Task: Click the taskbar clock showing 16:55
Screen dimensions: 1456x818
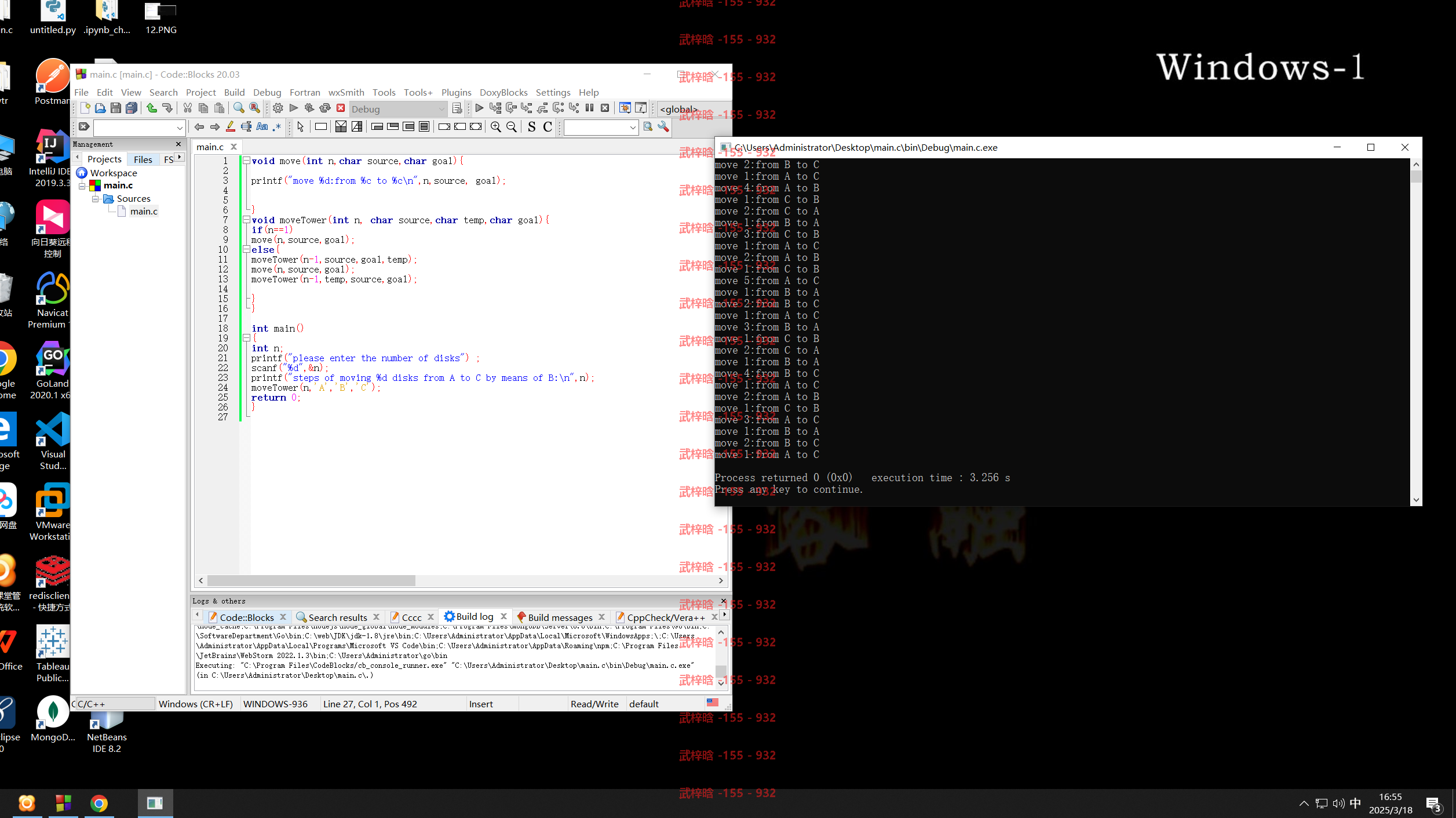Action: [1390, 797]
